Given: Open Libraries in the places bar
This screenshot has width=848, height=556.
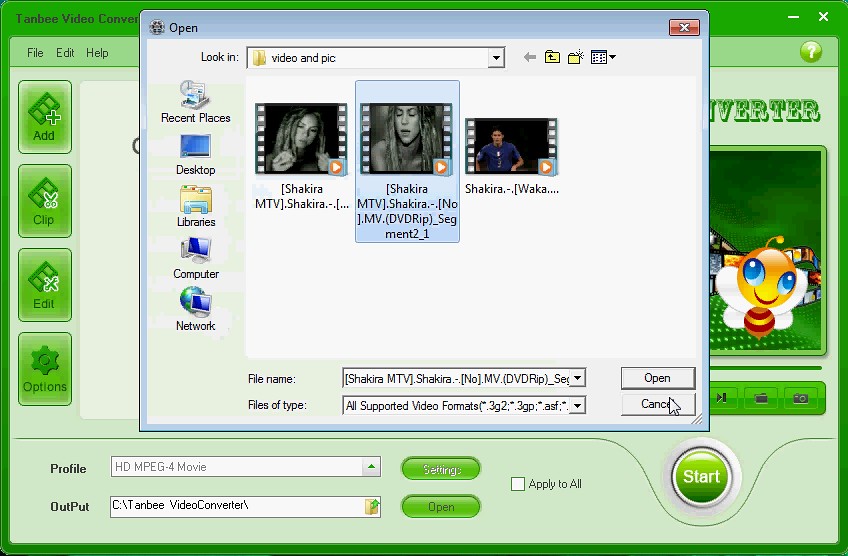Looking at the screenshot, I should (195, 207).
